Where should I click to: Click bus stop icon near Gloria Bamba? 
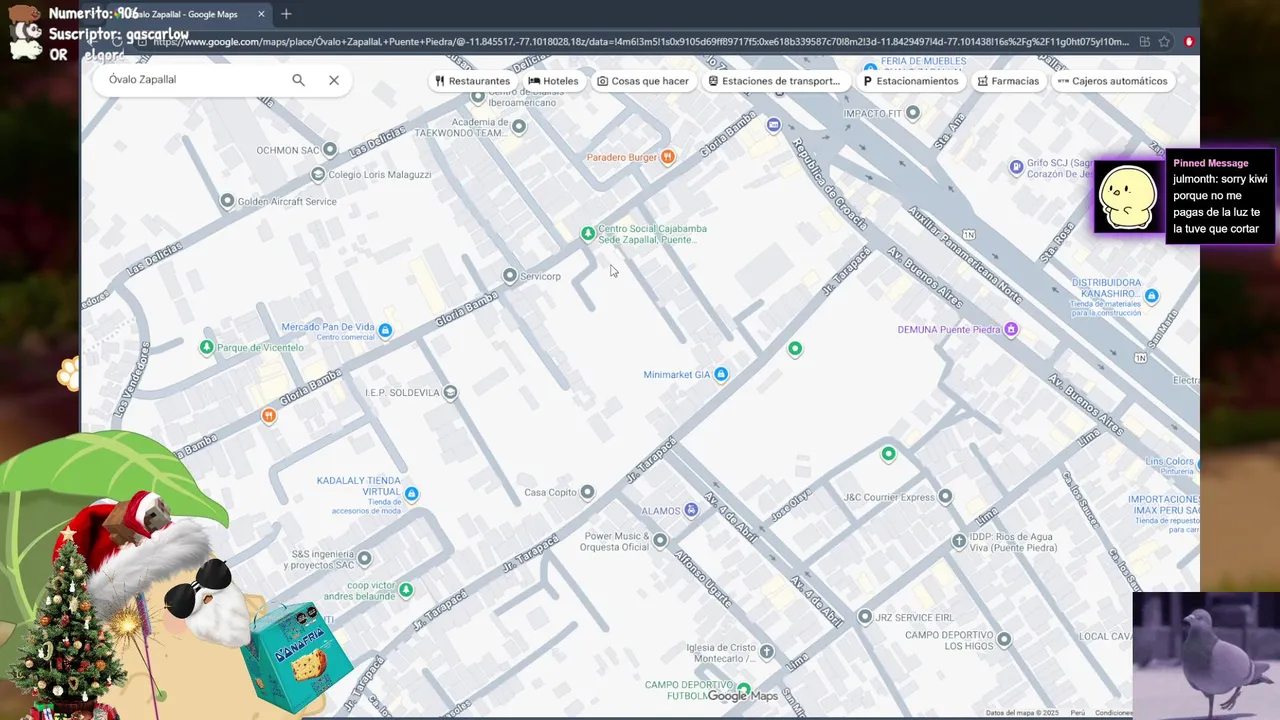(x=774, y=125)
